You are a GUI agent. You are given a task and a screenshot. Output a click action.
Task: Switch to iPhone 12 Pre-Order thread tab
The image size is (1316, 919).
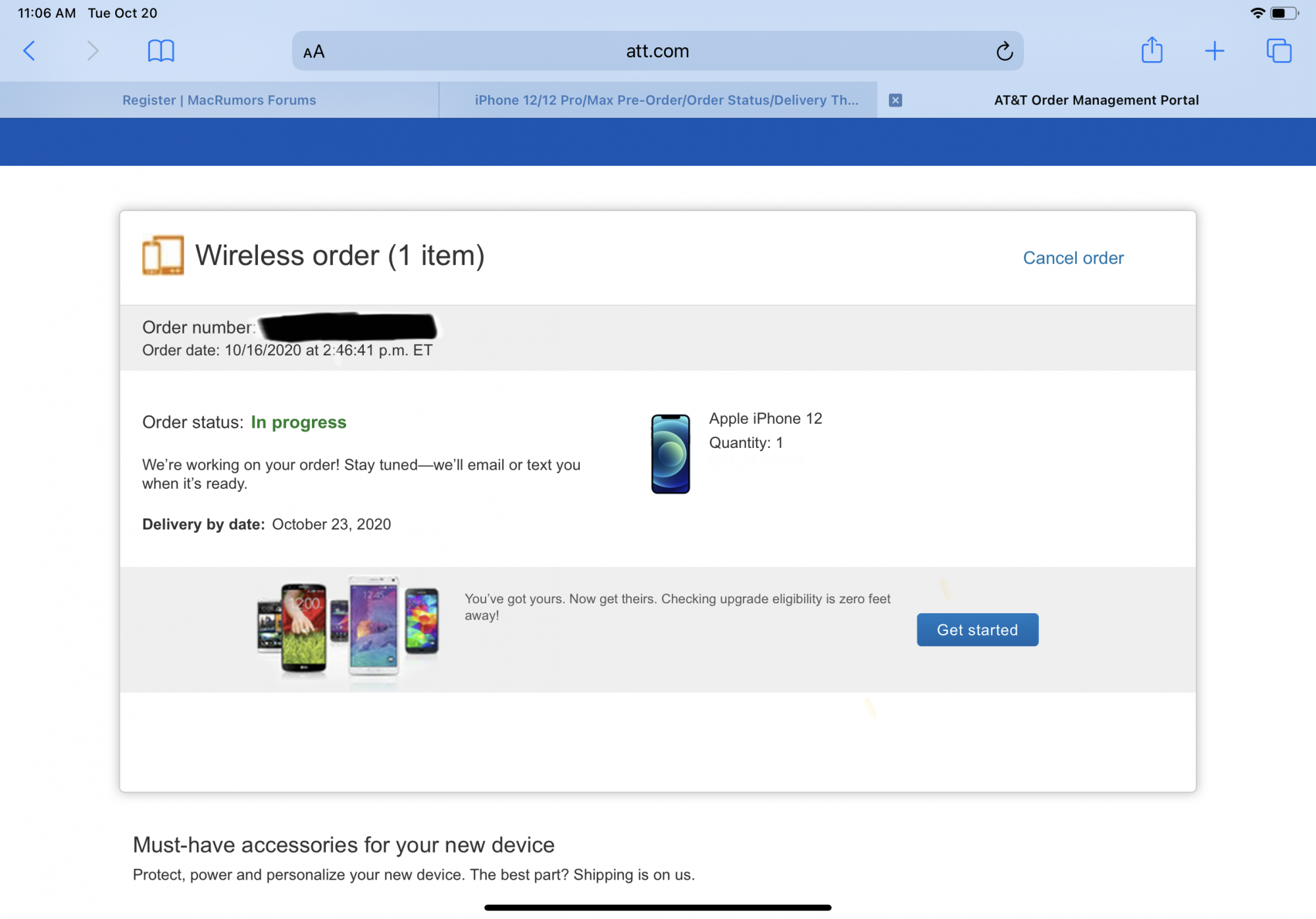(x=658, y=100)
